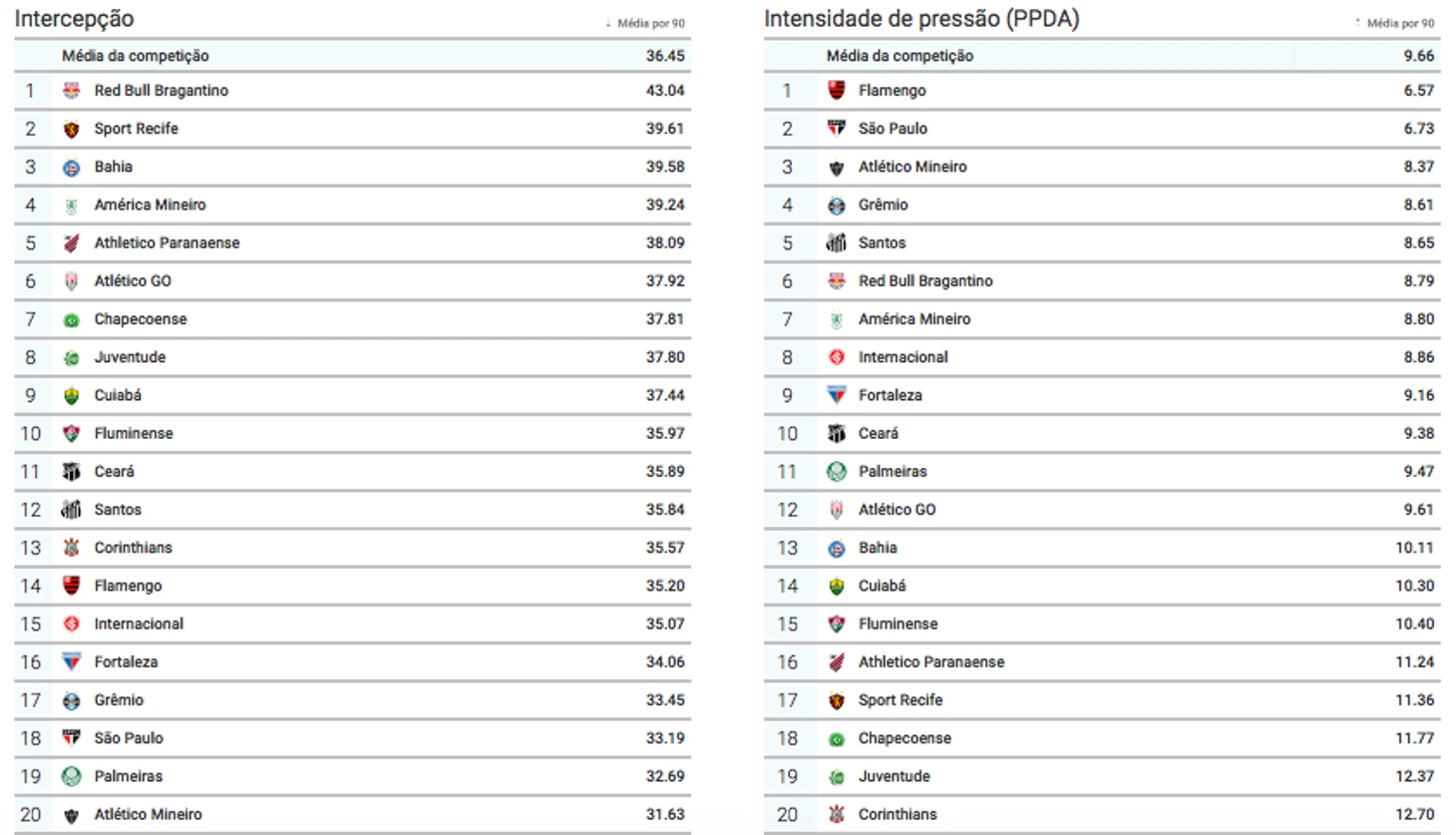
Task: Sort PPDA table by Média por 90
Action: coord(1399,23)
